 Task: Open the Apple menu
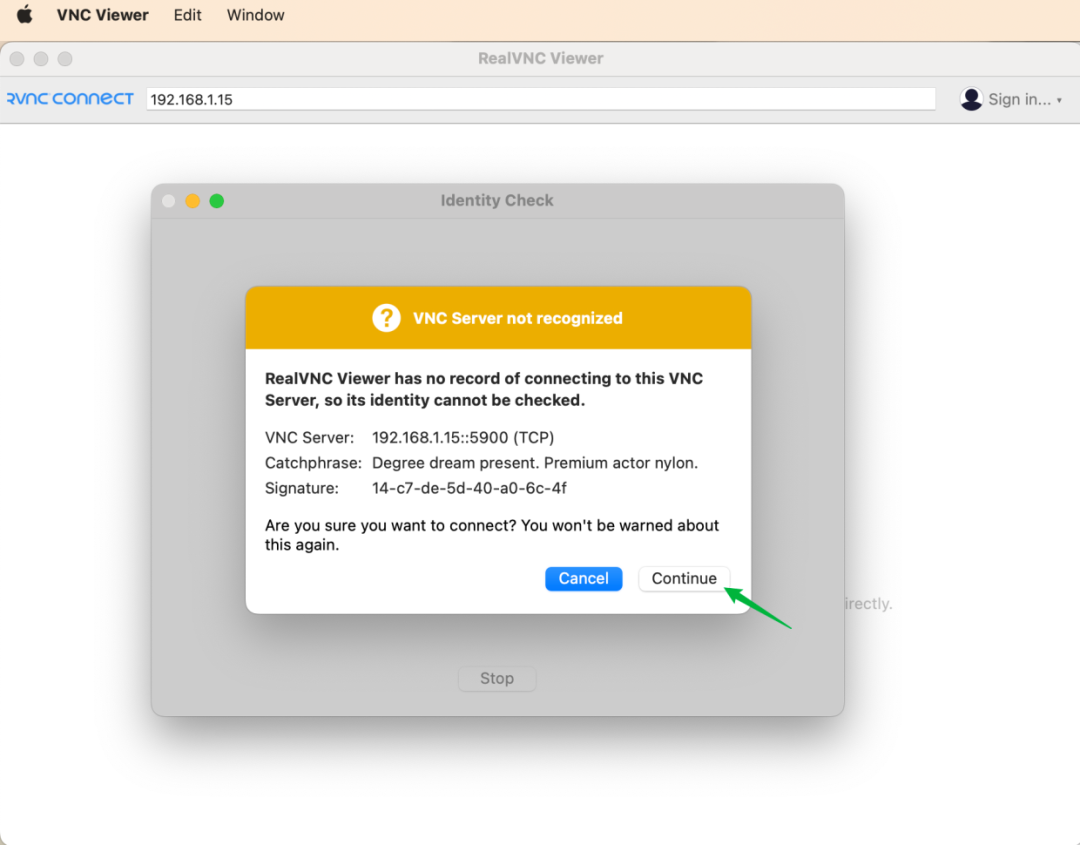coord(25,14)
